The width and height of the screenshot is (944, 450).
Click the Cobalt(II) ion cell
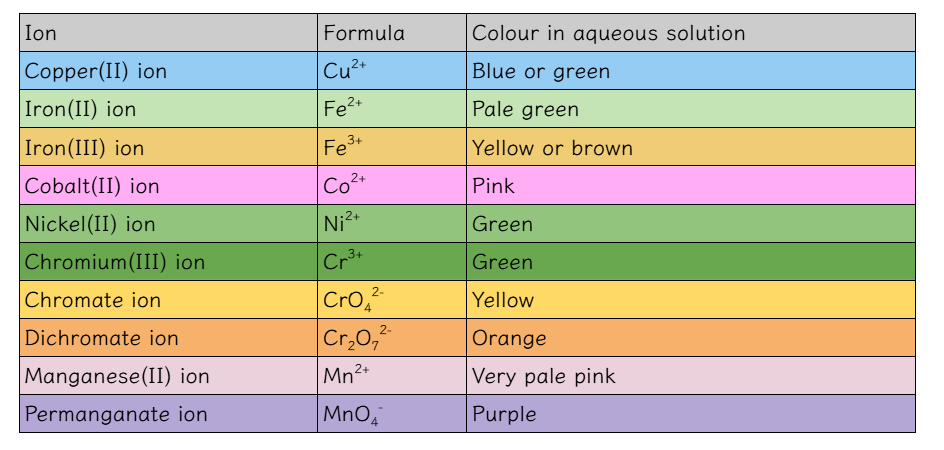pyautogui.click(x=169, y=185)
